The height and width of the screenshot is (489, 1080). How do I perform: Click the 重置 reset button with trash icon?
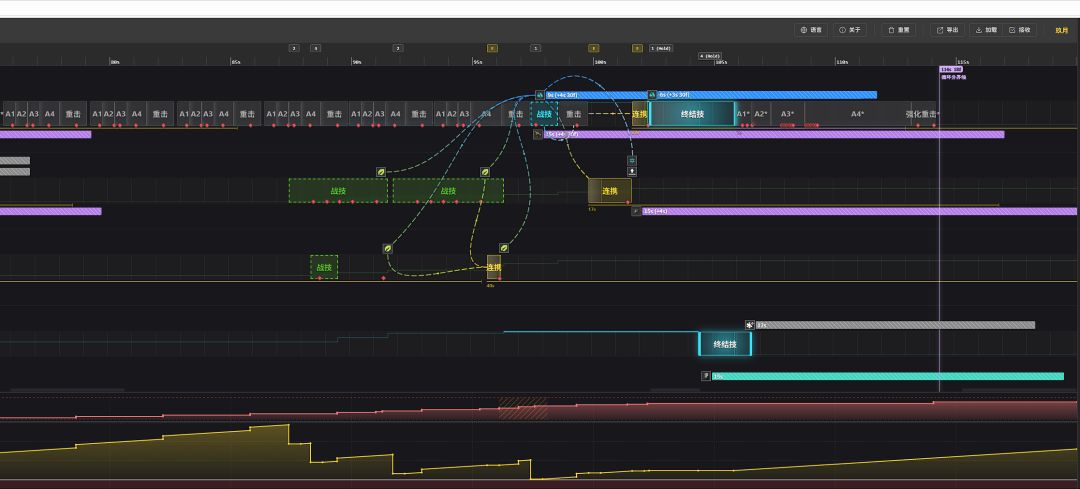898,30
